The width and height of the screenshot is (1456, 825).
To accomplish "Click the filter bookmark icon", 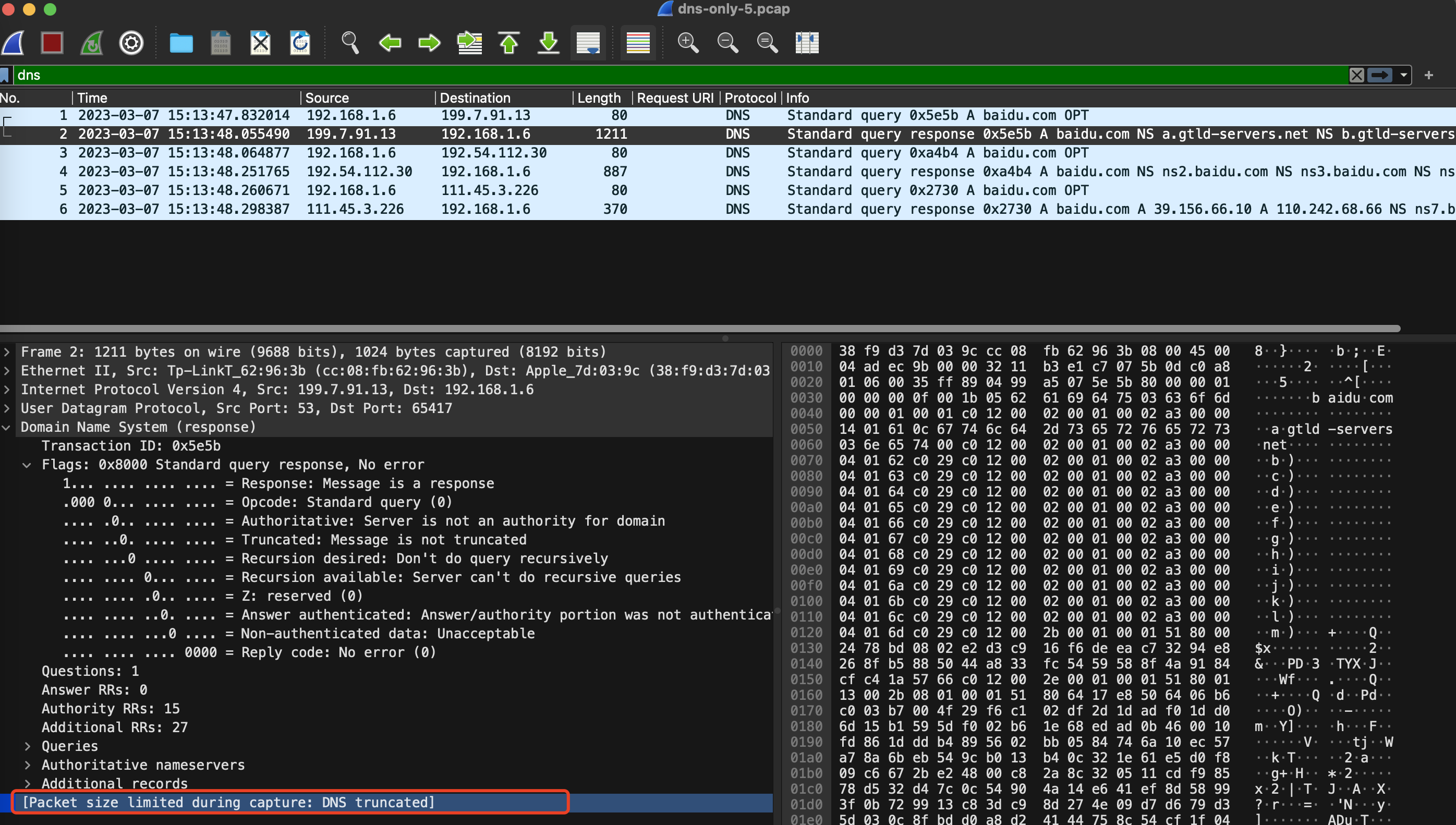I will pos(5,76).
